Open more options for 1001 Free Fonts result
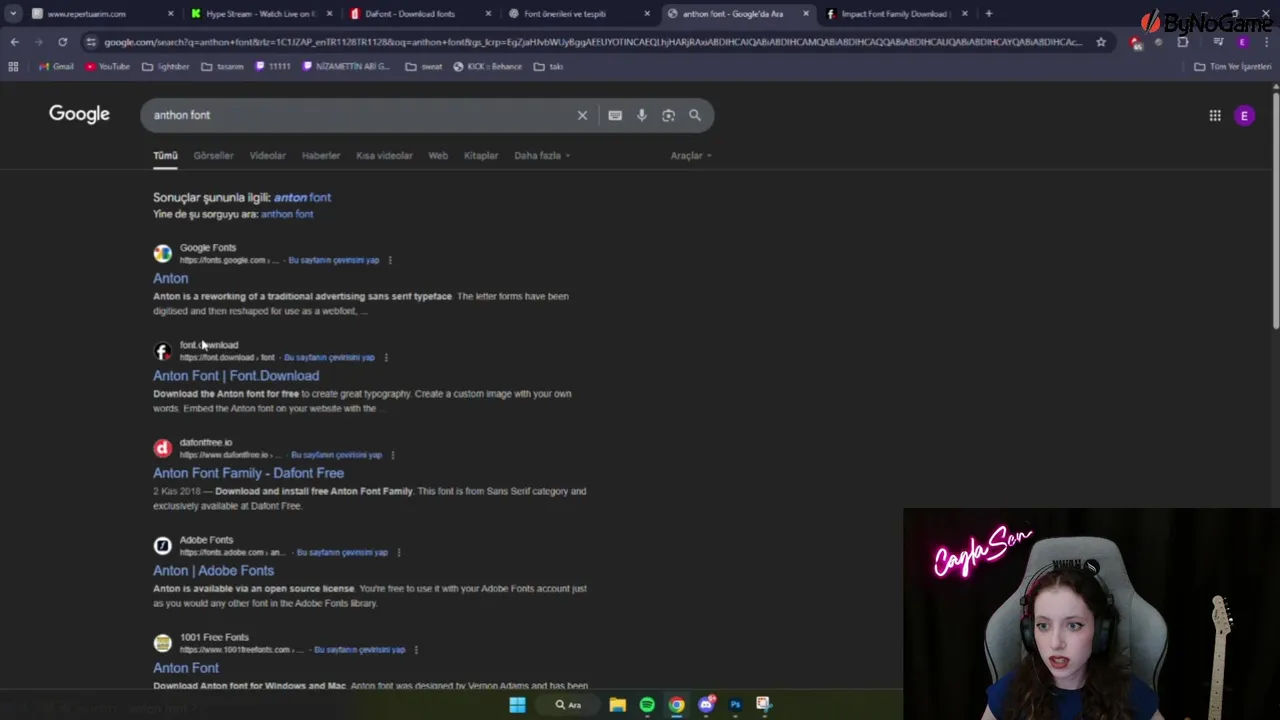1280x720 pixels. coord(416,650)
